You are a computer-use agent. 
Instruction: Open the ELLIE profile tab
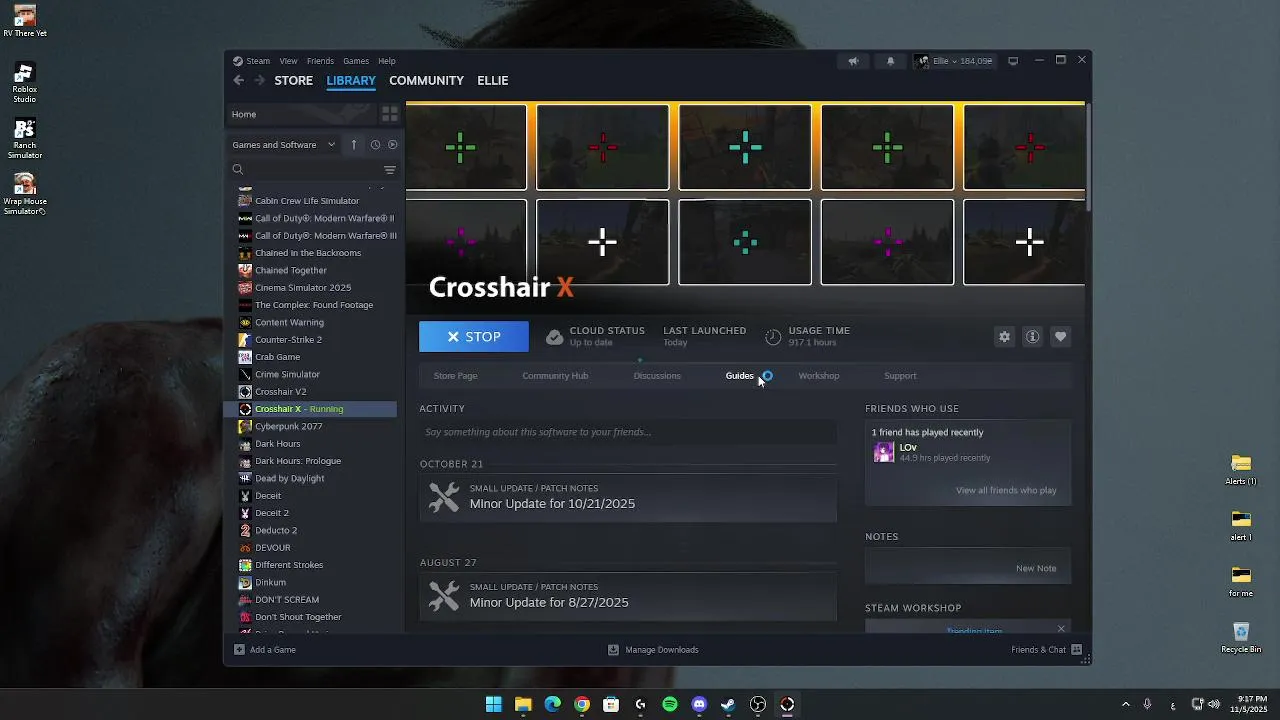point(493,80)
